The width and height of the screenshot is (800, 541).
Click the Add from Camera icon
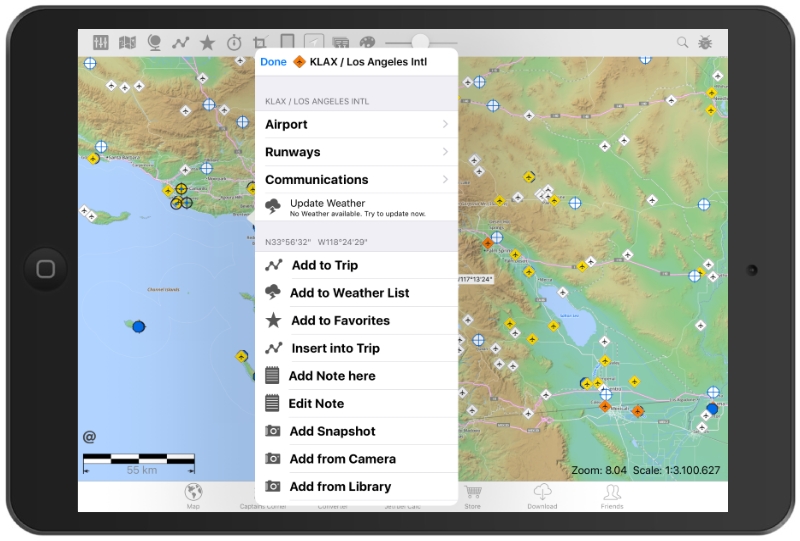pos(273,459)
